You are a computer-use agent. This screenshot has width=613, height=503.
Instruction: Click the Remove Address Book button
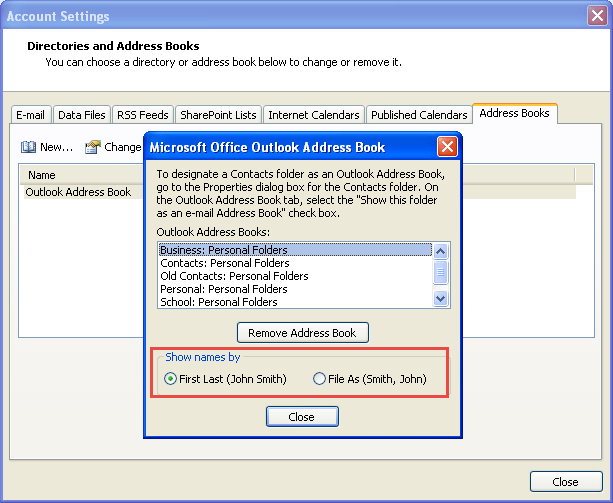303,333
